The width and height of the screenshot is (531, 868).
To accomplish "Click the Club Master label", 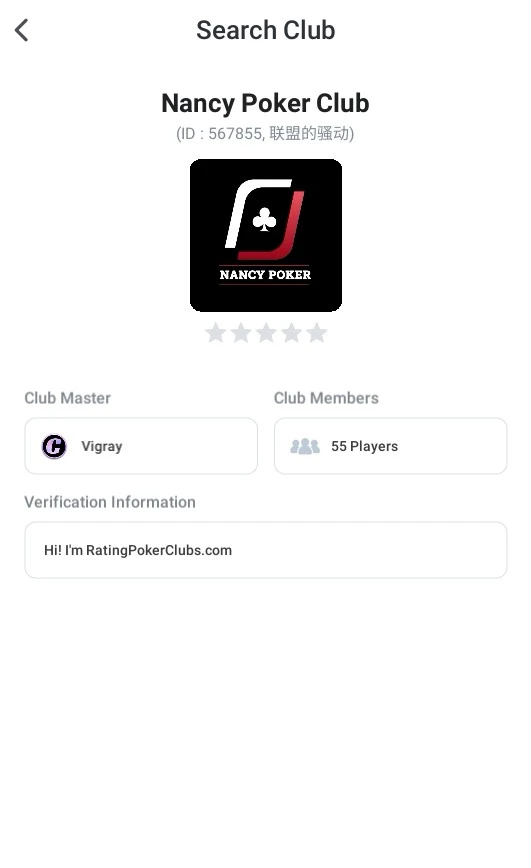I will pyautogui.click(x=68, y=398).
